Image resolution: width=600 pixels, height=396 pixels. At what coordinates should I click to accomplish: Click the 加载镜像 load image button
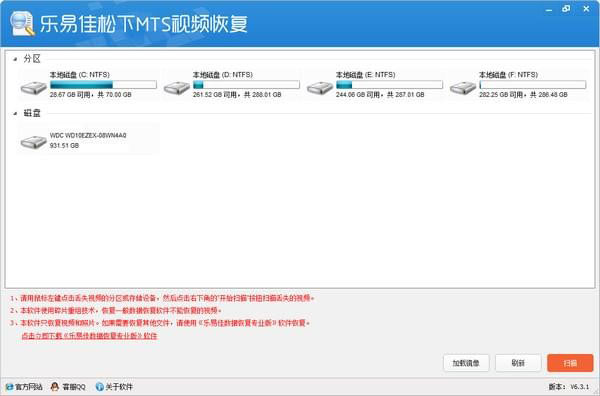466,363
